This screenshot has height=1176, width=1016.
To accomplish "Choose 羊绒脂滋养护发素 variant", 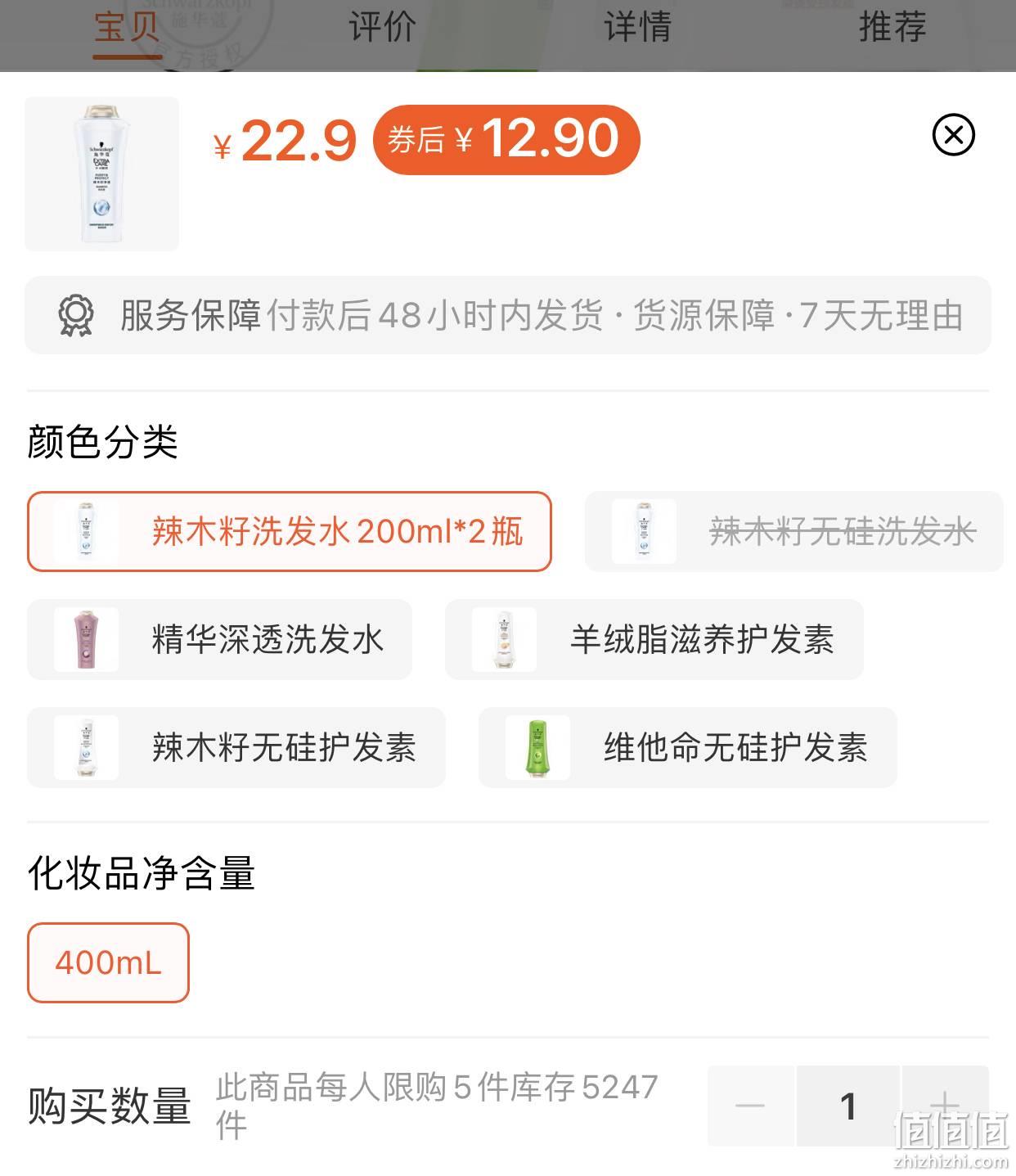I will (654, 639).
